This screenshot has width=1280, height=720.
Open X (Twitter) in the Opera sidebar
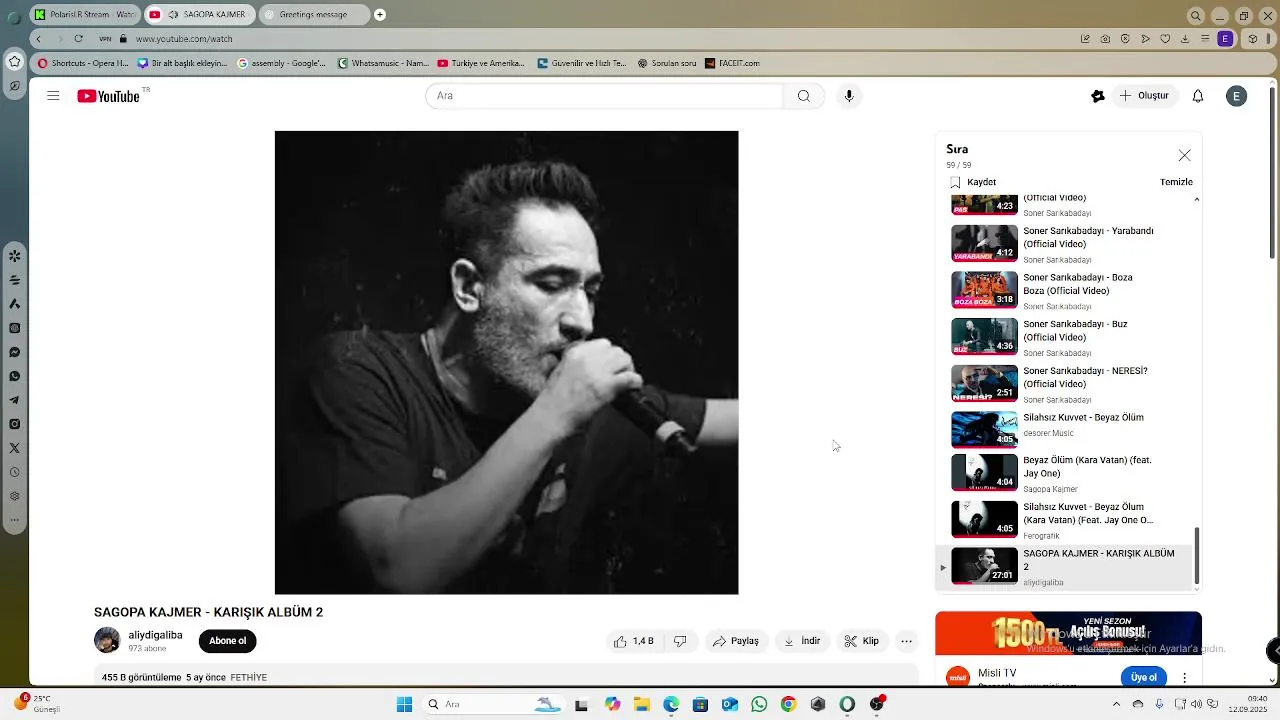(14, 448)
